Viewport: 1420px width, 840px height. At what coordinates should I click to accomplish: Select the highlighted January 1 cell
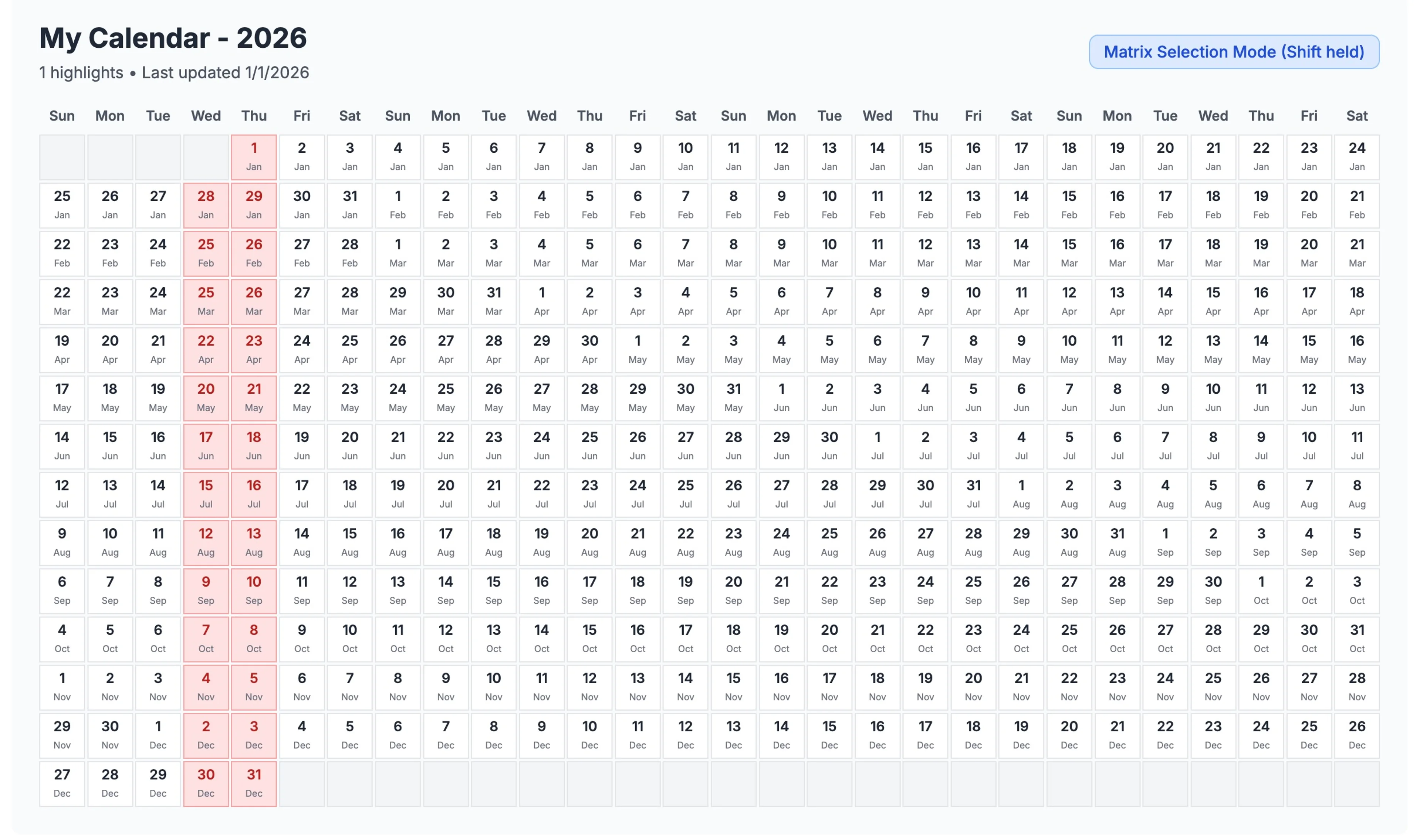point(254,157)
